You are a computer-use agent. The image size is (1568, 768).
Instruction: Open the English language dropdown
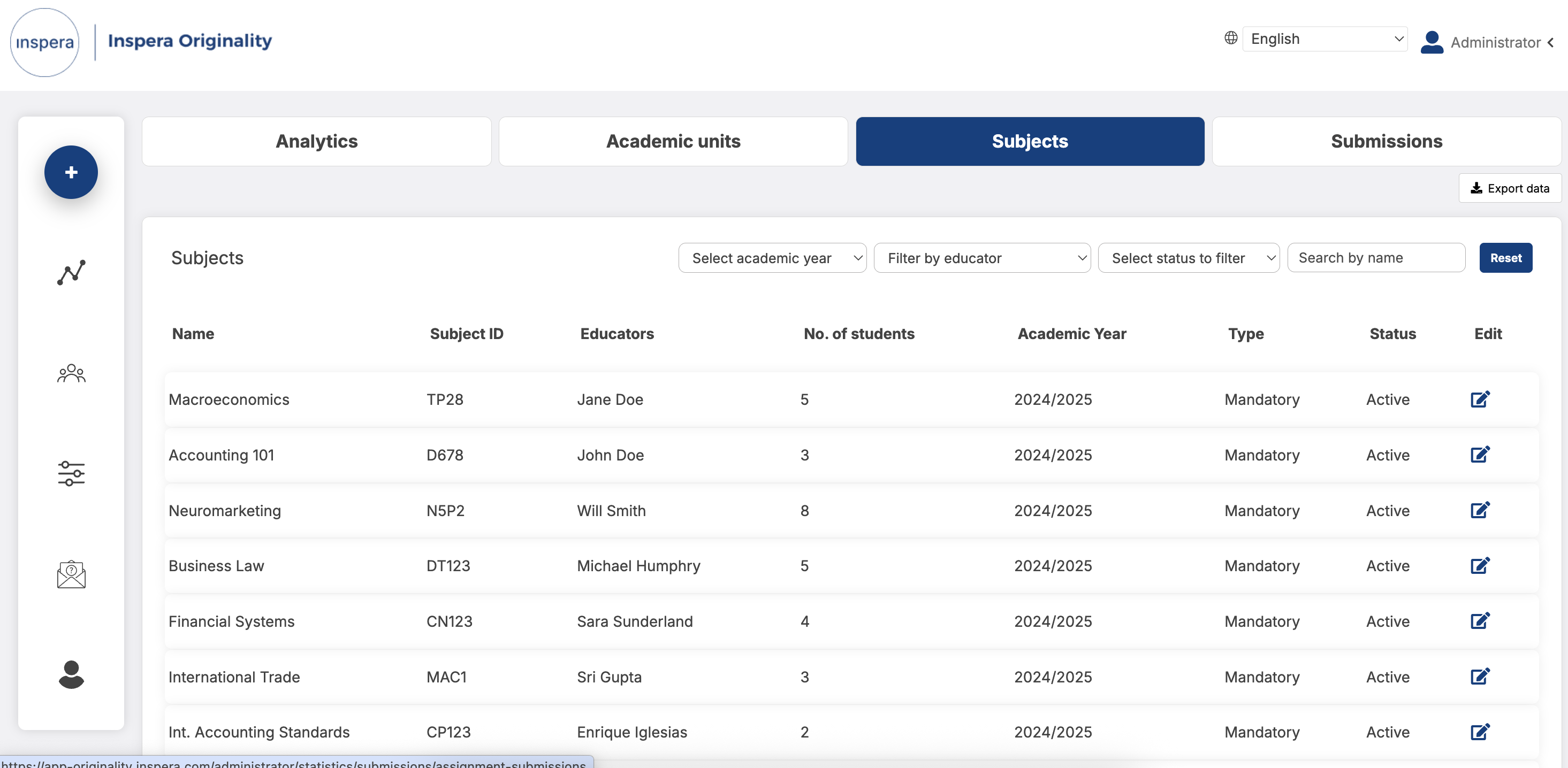pos(1325,39)
